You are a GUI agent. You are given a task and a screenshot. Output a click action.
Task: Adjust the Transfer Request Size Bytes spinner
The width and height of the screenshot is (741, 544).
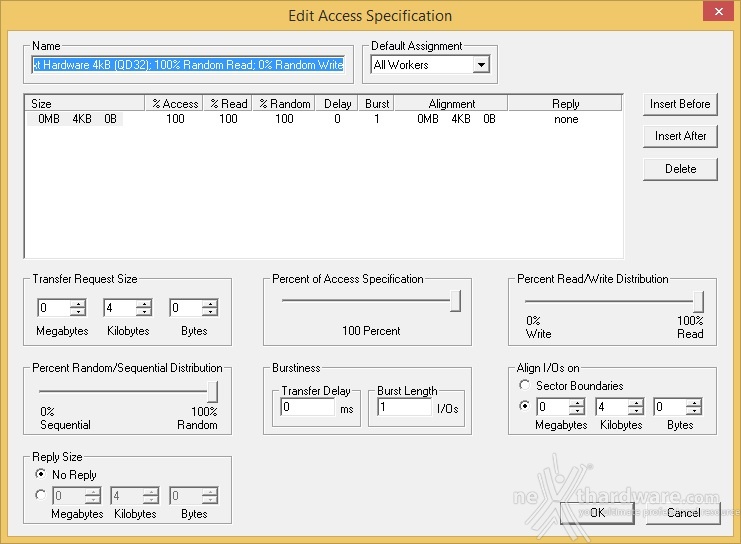click(210, 308)
